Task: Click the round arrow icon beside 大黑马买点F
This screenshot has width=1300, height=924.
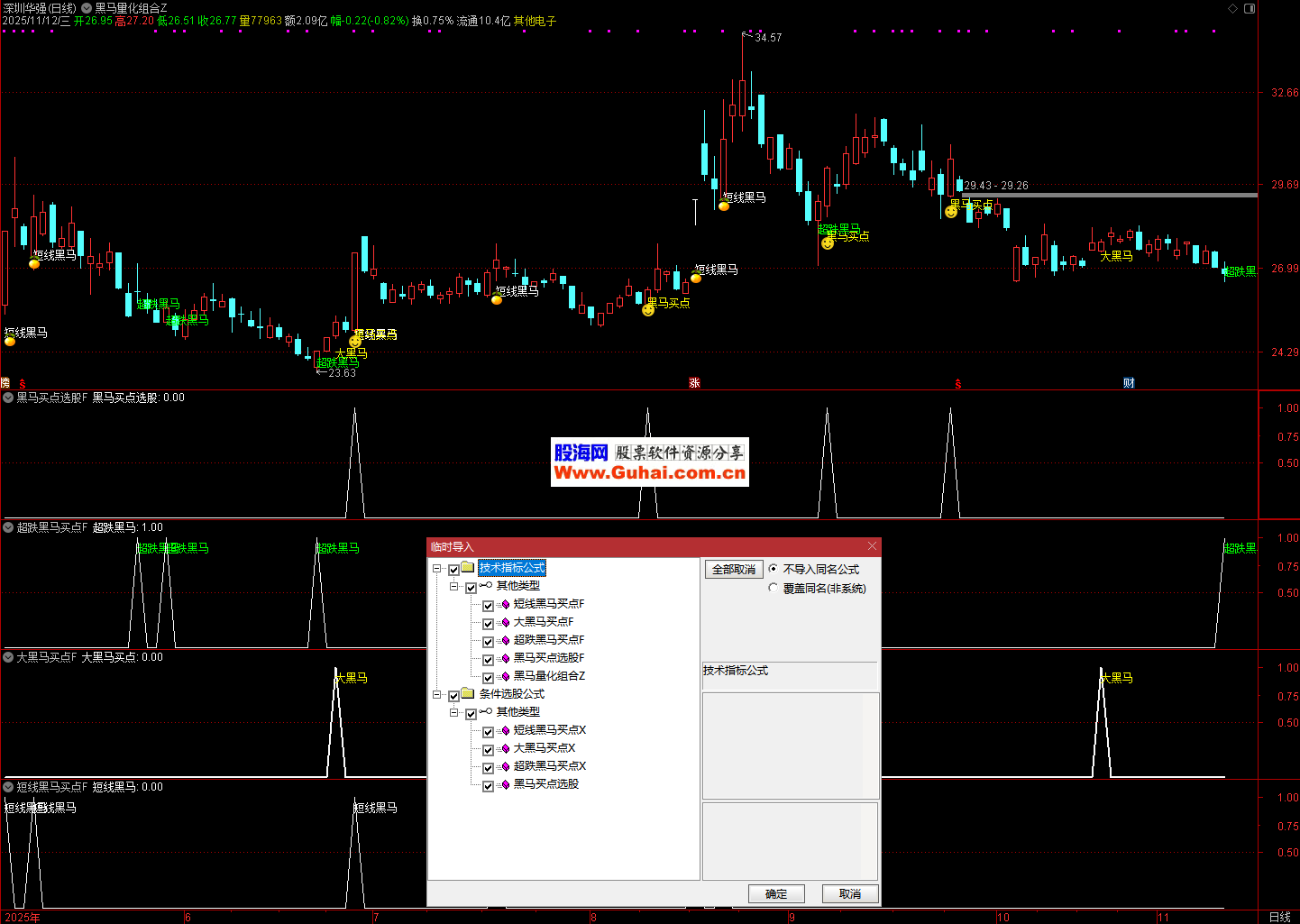Action: 8,657
